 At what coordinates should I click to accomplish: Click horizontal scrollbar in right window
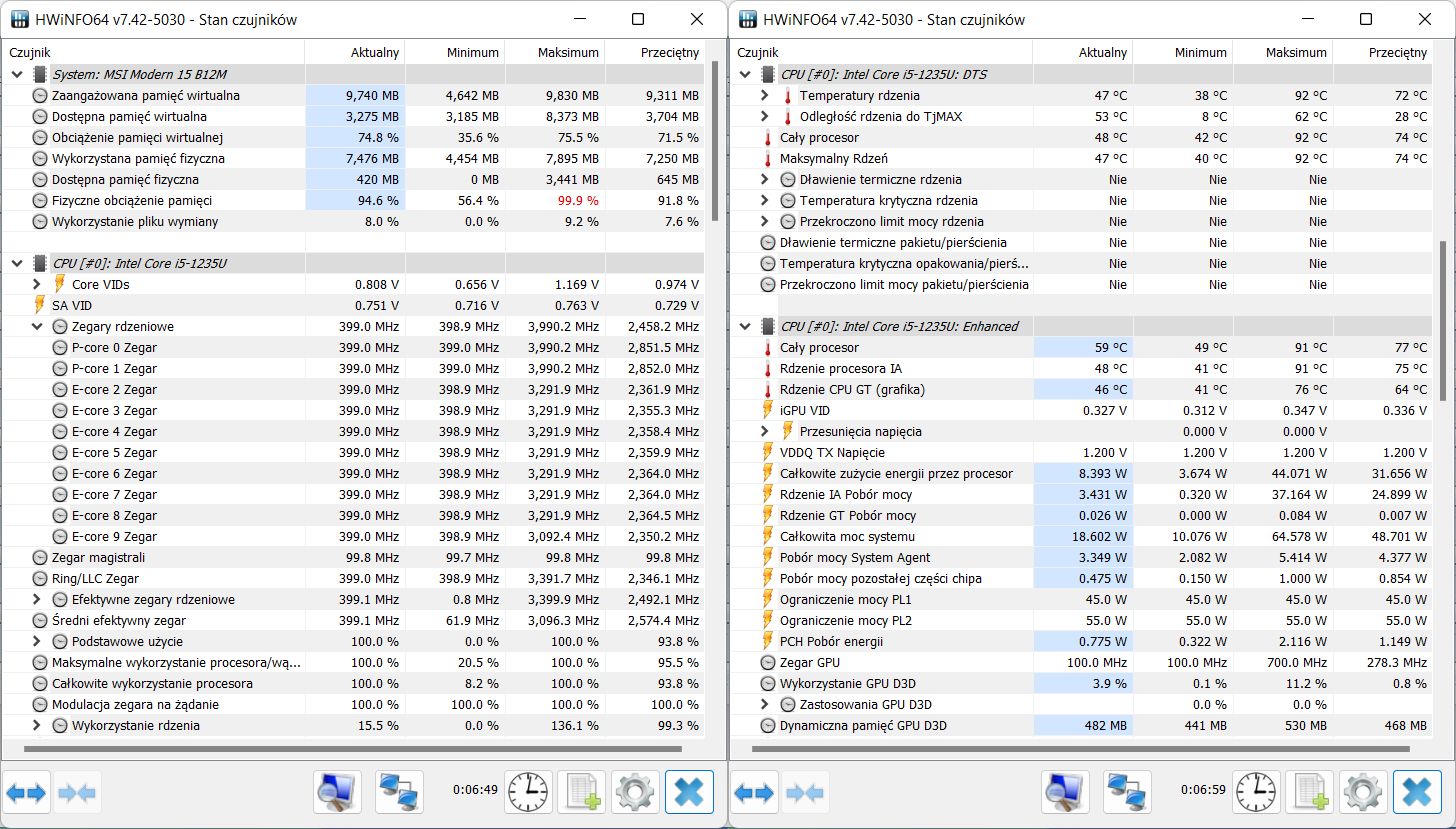1080,748
